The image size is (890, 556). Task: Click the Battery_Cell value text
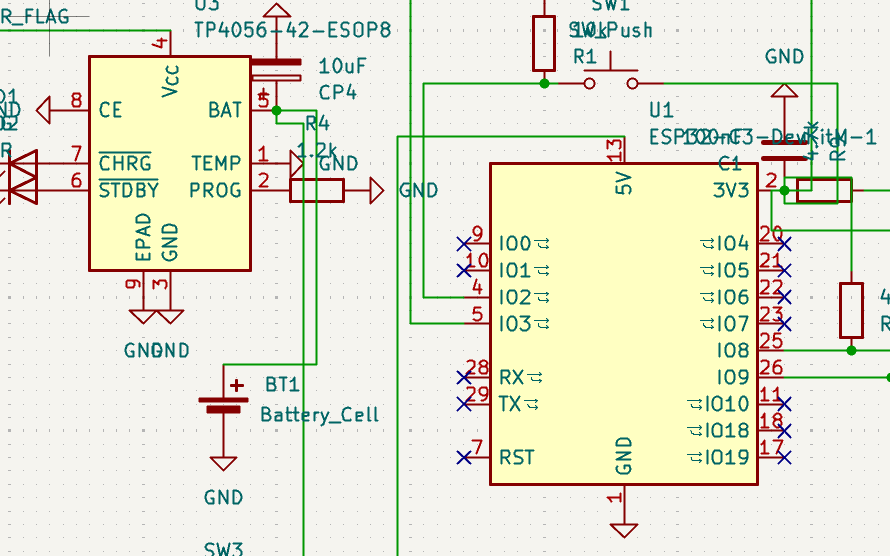(319, 414)
